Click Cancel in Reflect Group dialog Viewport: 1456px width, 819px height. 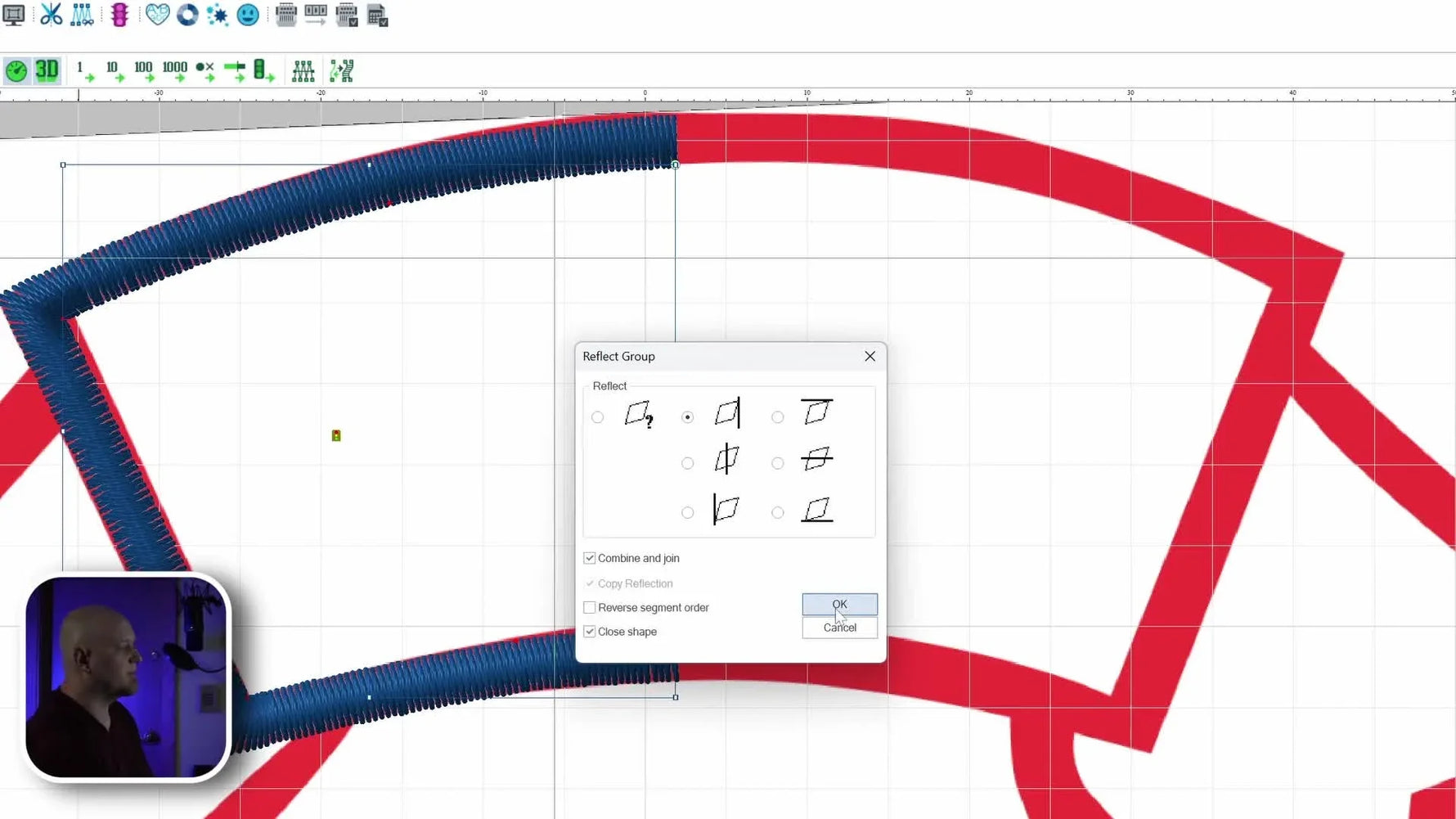(839, 628)
